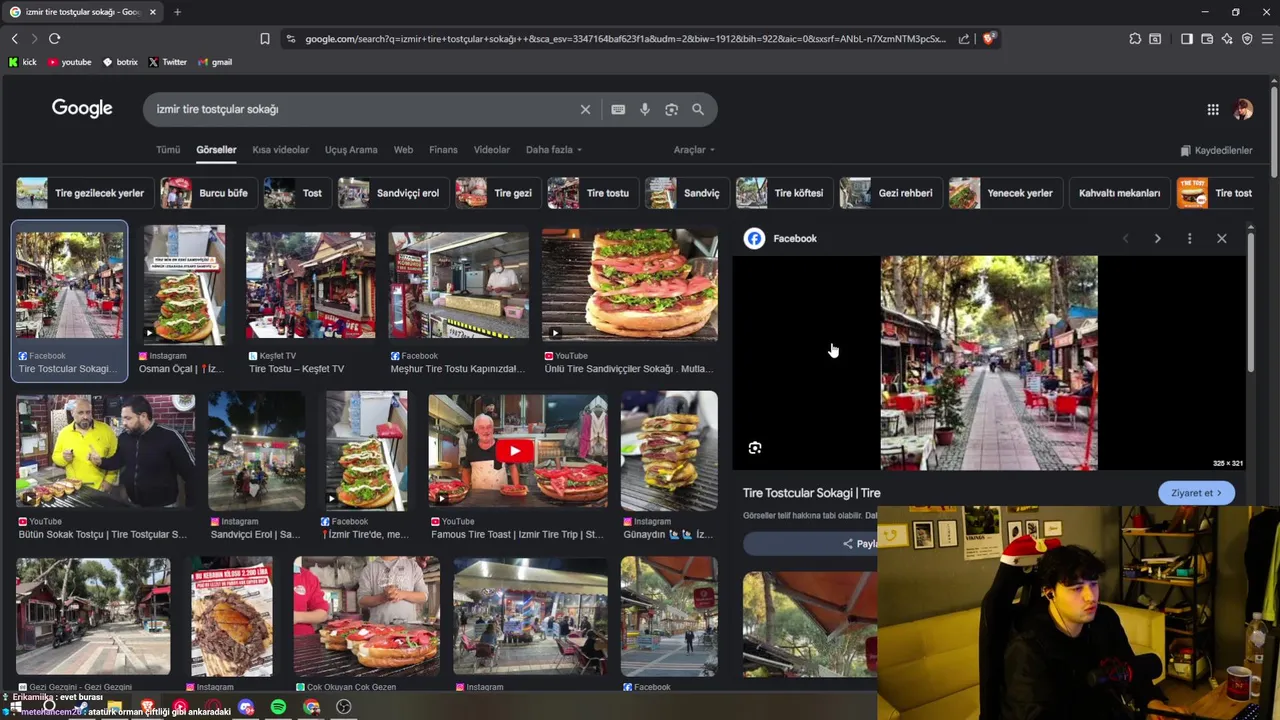This screenshot has height=720, width=1280.
Task: Switch to the Videolar tab
Action: pyautogui.click(x=491, y=150)
